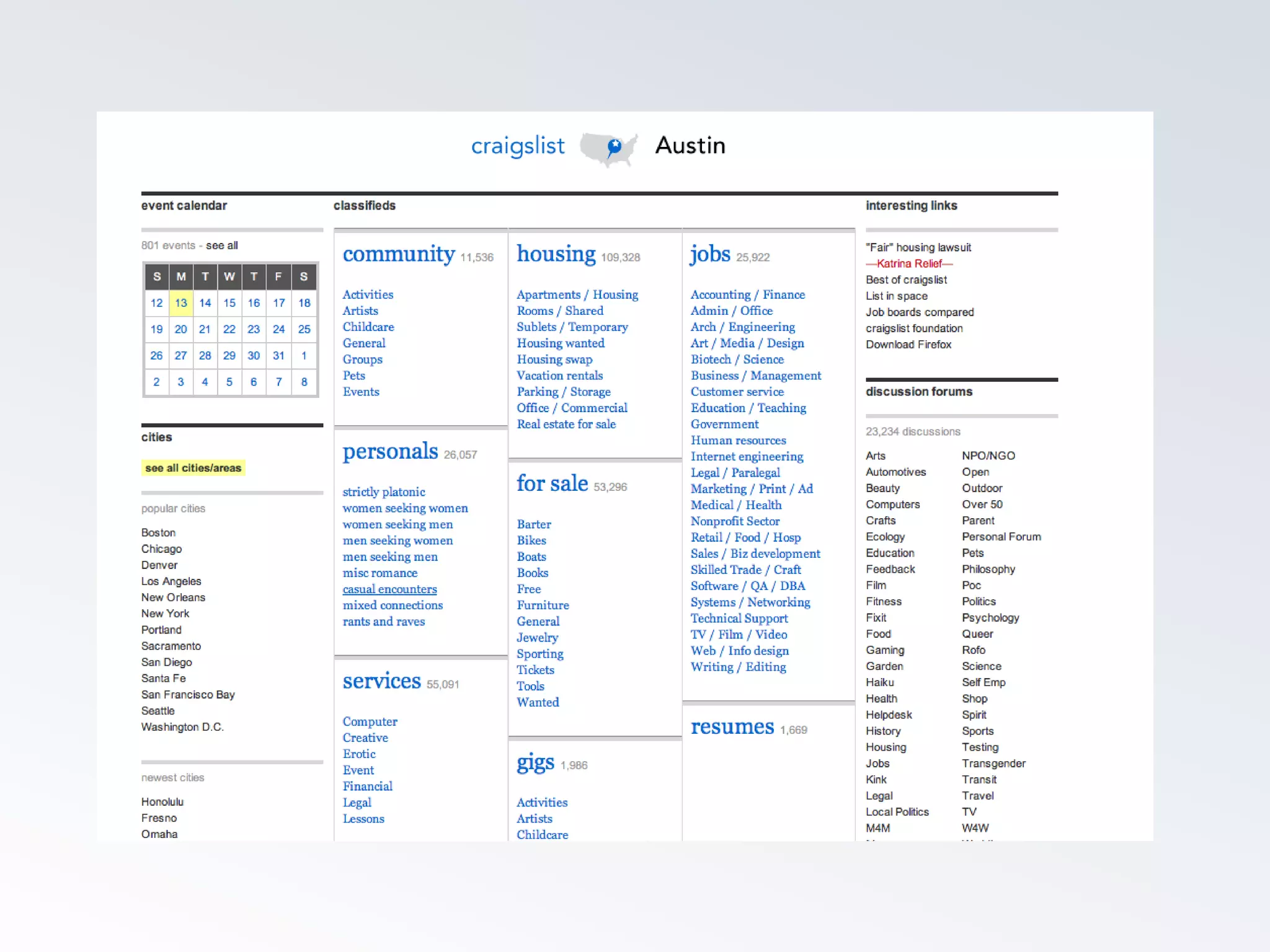Choose San Francisco Bay in popular cities
This screenshot has height=952, width=1270.
pos(188,695)
